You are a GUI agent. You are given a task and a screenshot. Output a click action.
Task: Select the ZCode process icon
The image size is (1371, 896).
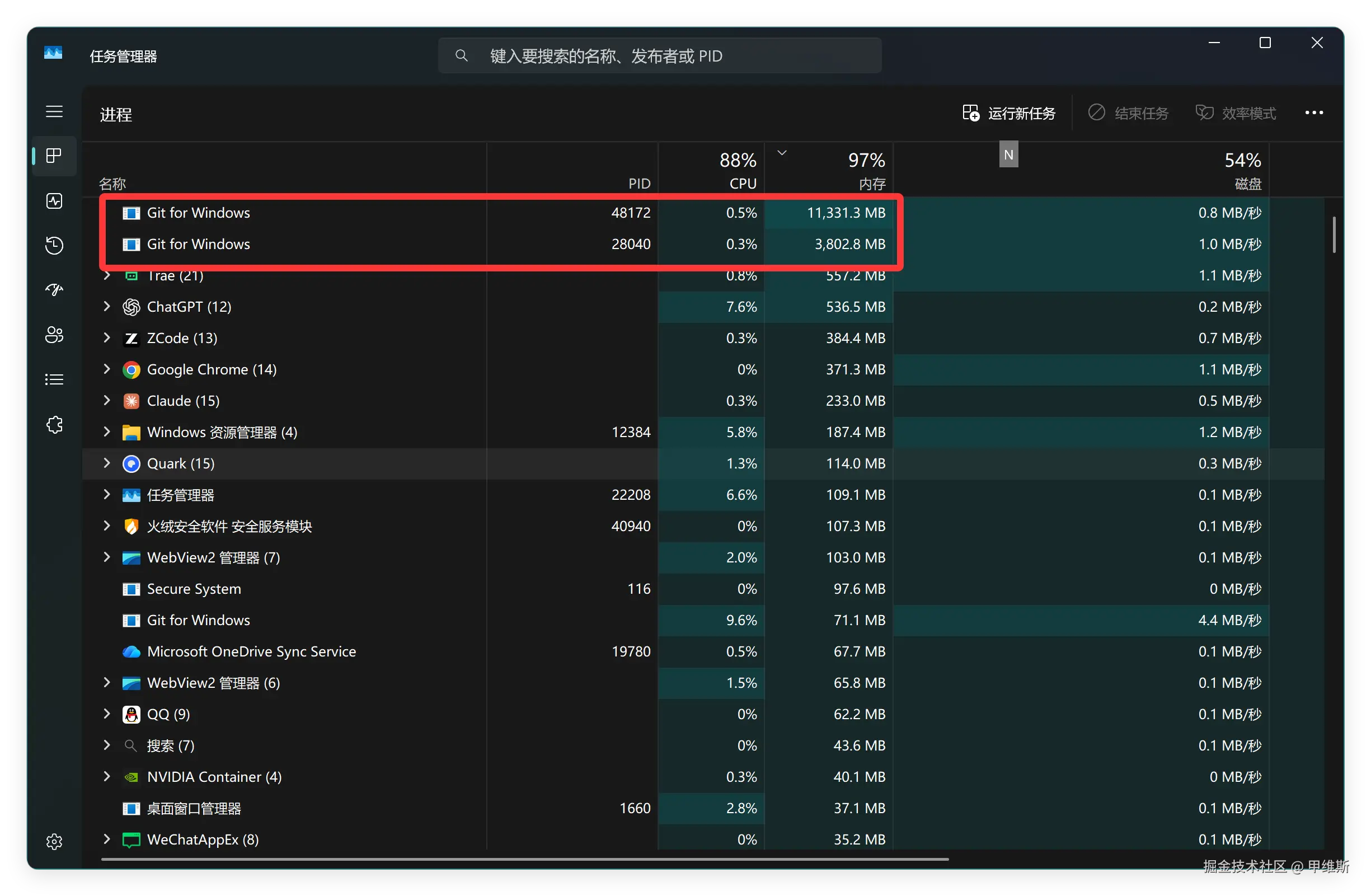tap(132, 338)
